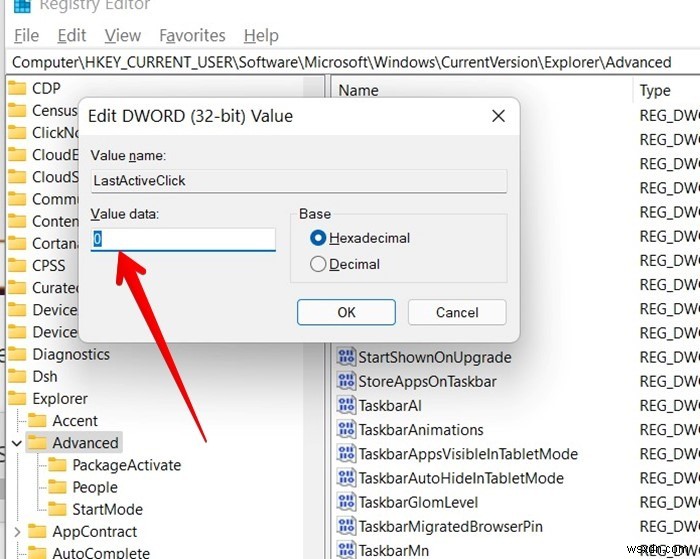Click the Explorer folder icon

click(17, 398)
